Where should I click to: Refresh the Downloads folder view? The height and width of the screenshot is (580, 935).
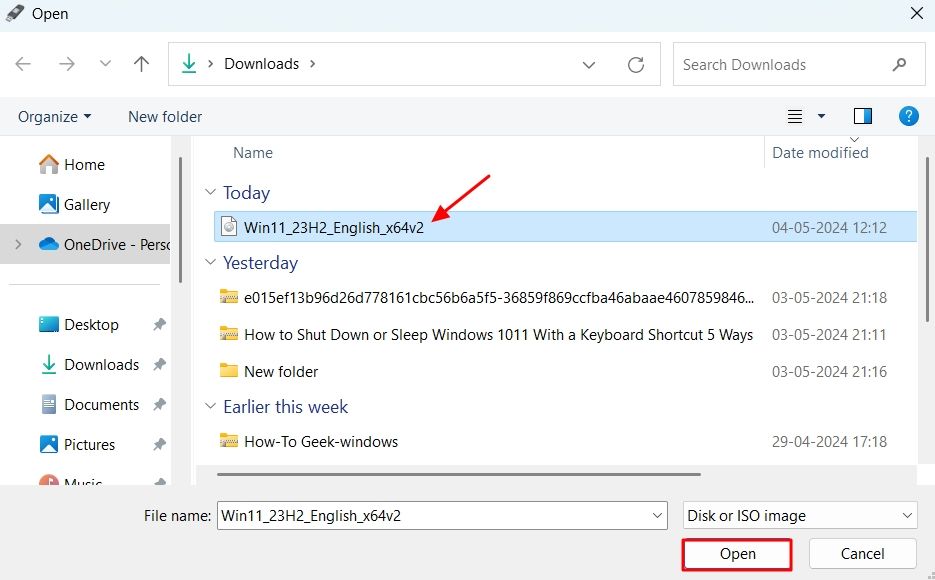click(x=636, y=64)
